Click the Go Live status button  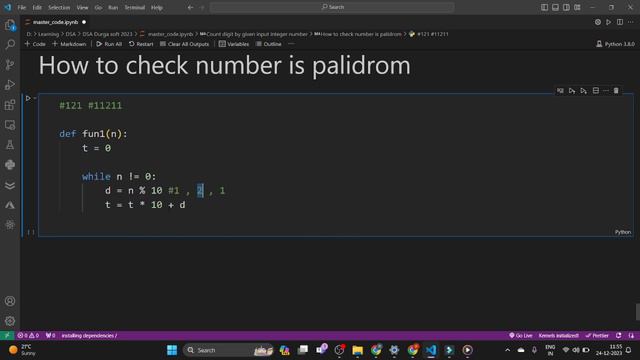pos(521,336)
